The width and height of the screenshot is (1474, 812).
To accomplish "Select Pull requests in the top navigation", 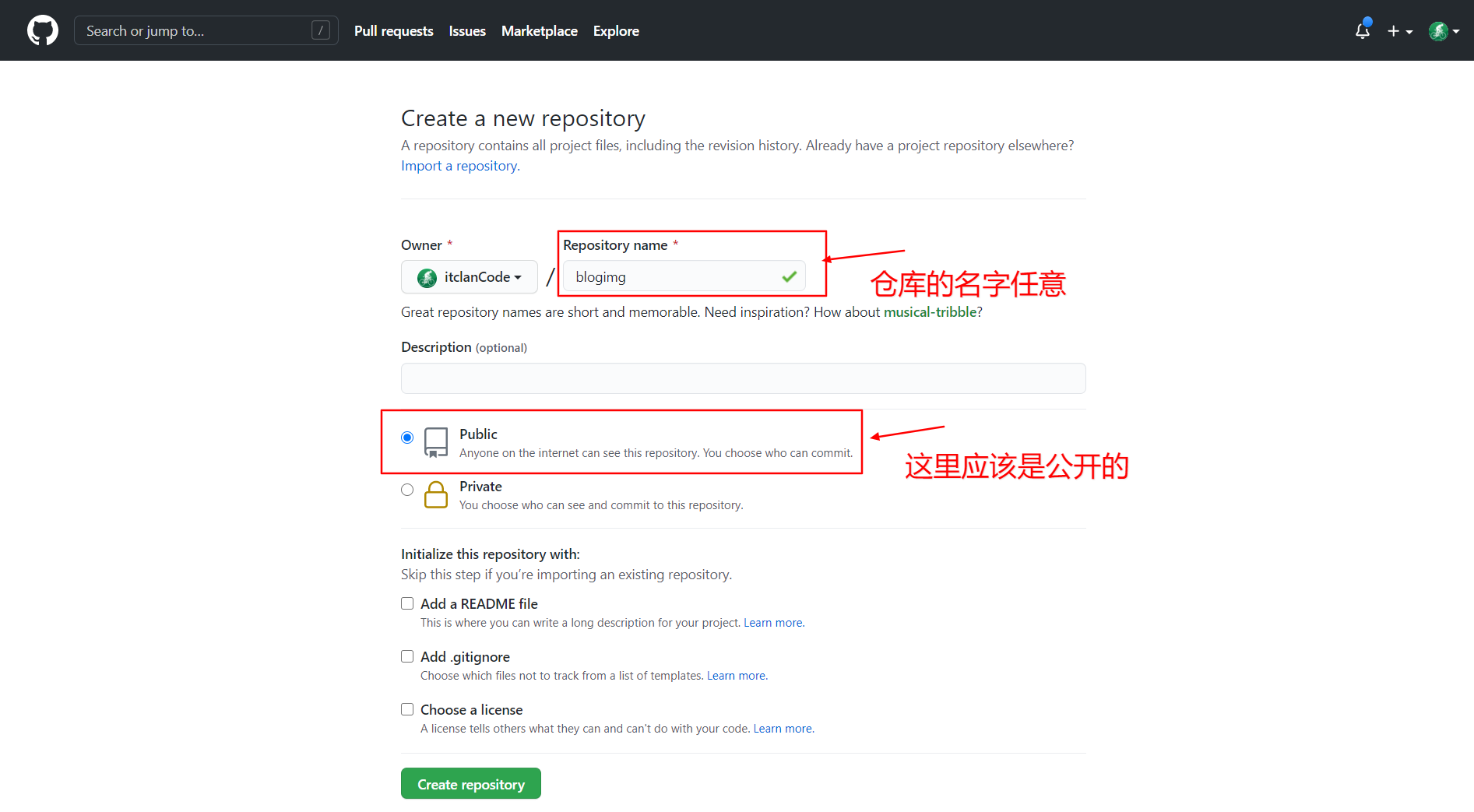I will click(x=393, y=31).
